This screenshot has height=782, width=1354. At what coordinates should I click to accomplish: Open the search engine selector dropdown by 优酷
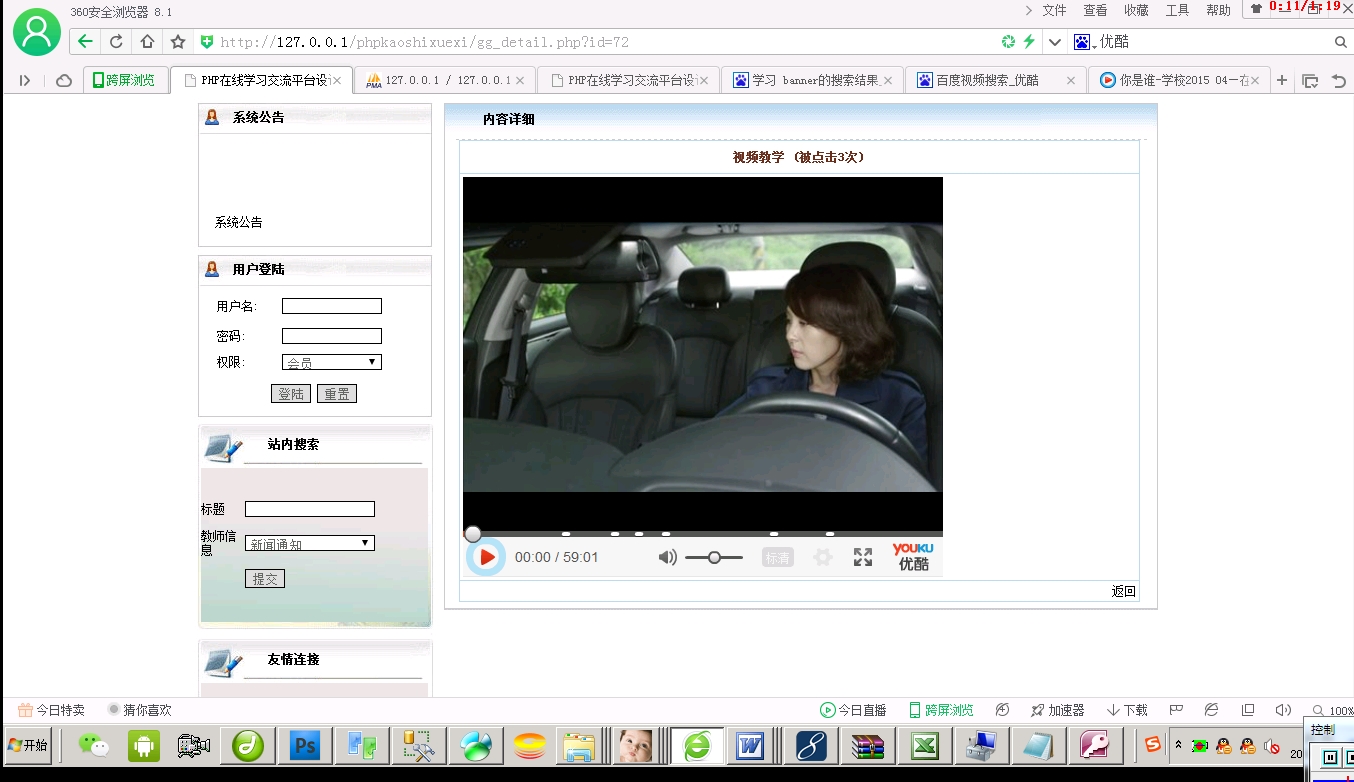click(x=1085, y=42)
